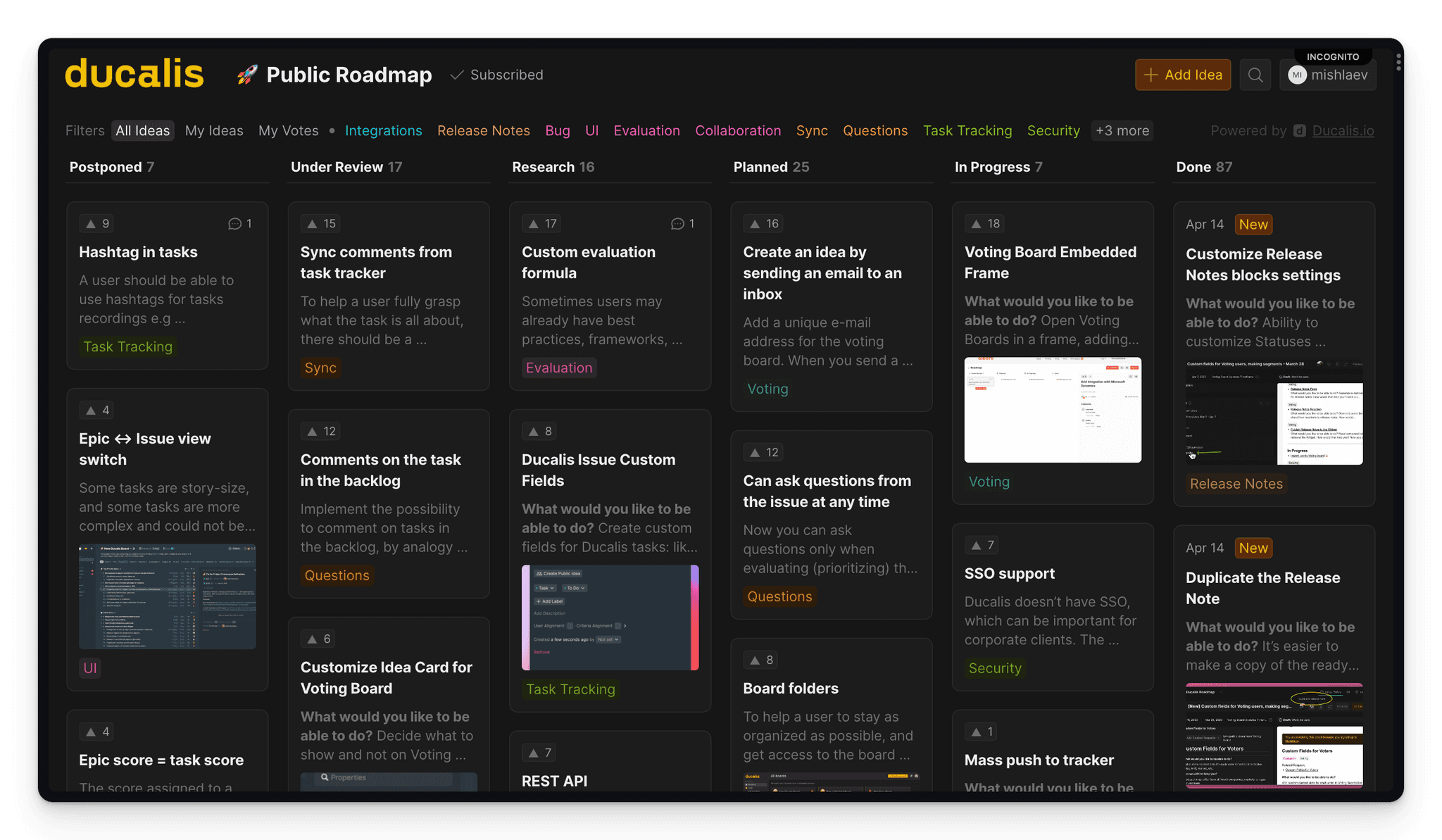1442x840 pixels.
Task: Open comment bubble on Hashtag in tasks
Action: coord(239,224)
